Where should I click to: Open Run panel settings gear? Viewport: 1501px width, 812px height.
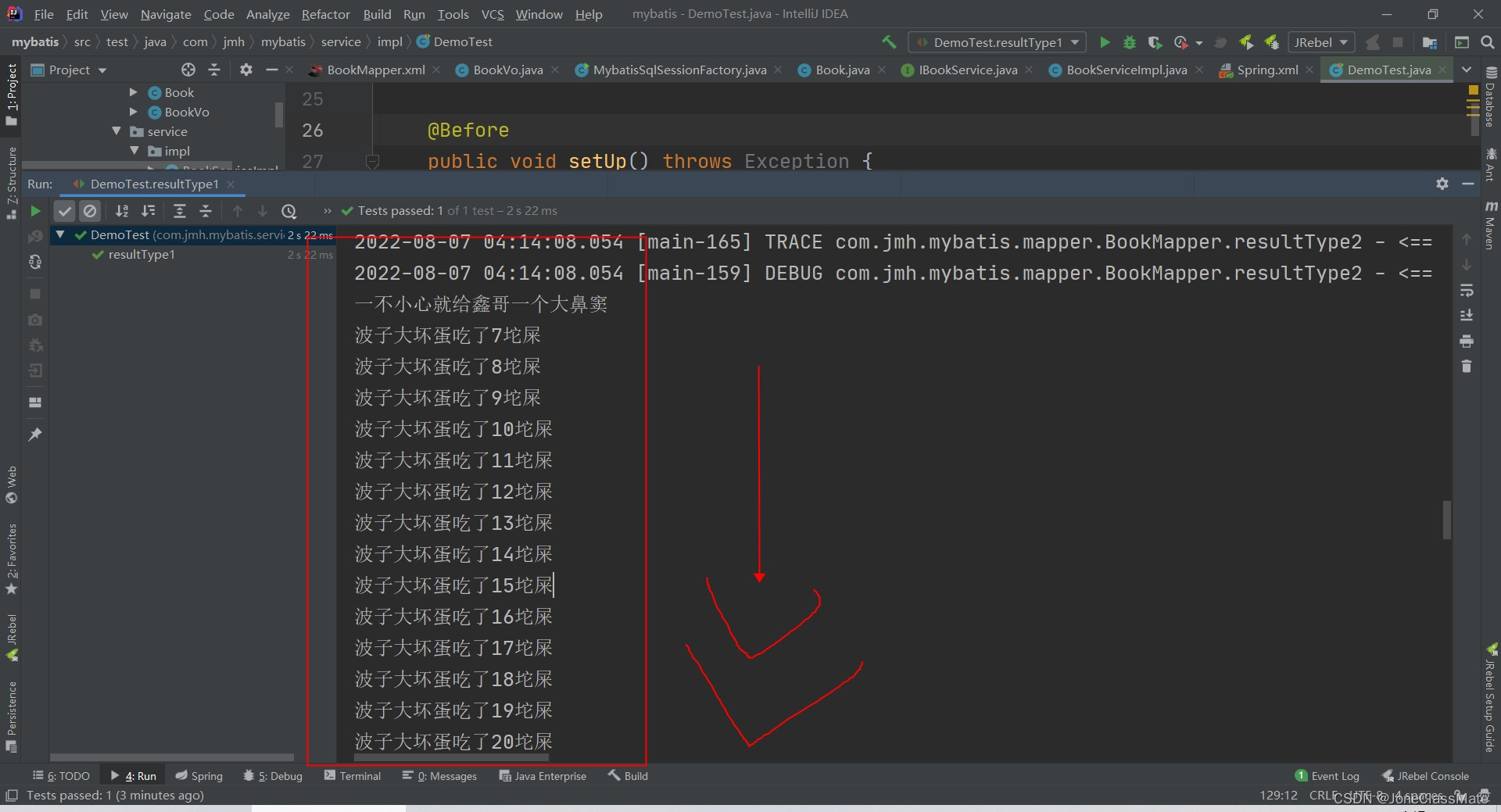[1442, 184]
